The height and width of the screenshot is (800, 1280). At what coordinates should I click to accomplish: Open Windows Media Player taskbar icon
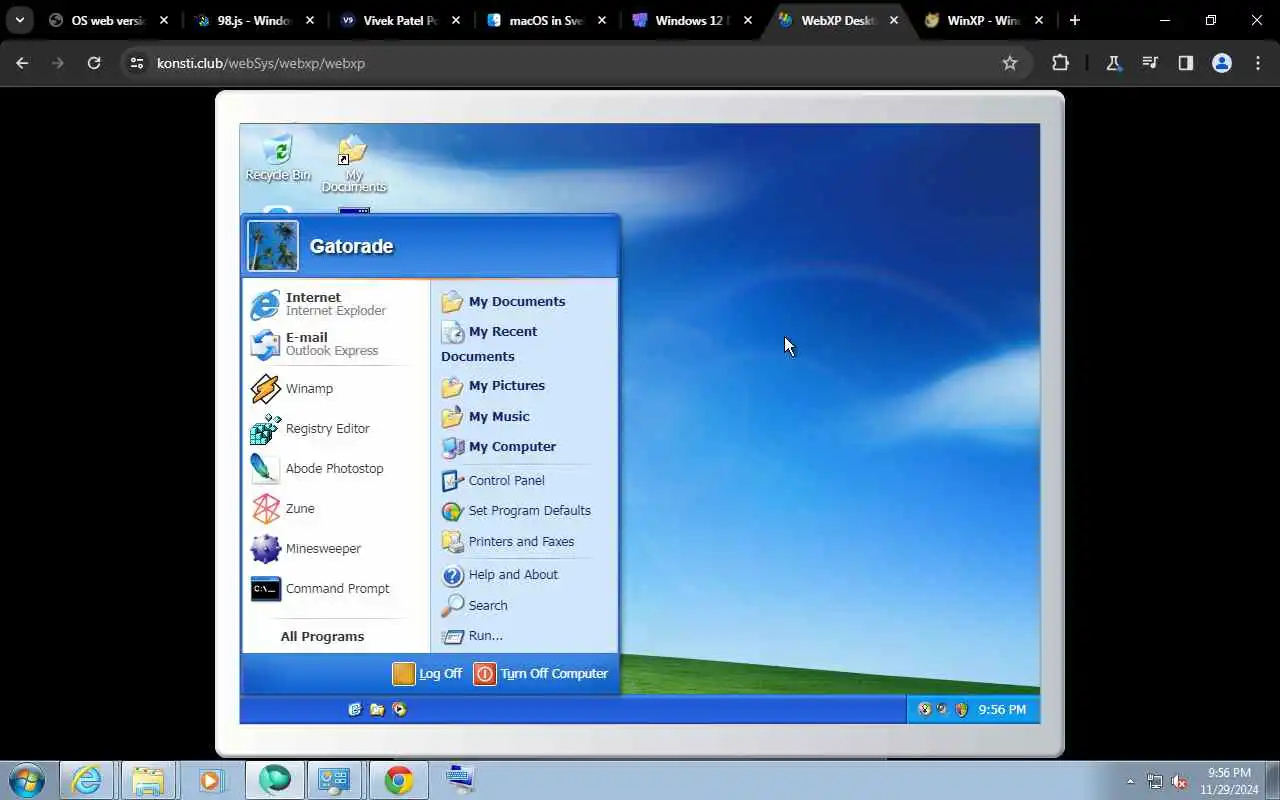tap(210, 780)
